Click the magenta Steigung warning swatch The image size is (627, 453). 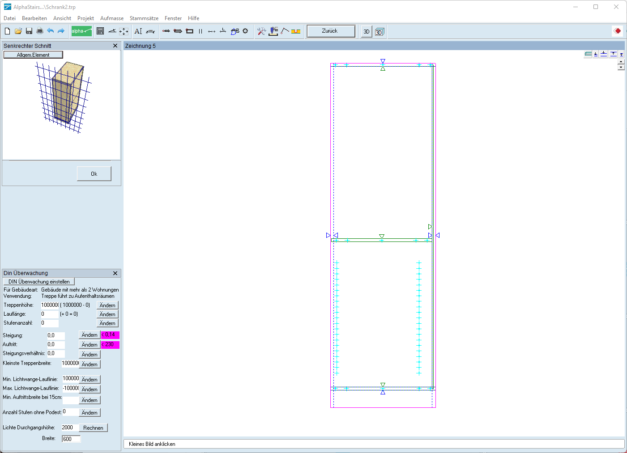110,335
